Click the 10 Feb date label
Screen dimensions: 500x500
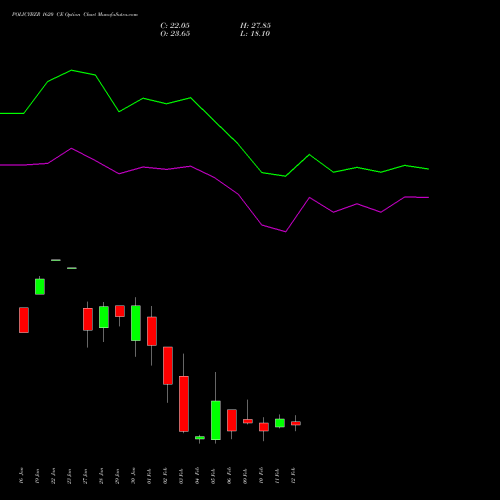click(x=262, y=476)
